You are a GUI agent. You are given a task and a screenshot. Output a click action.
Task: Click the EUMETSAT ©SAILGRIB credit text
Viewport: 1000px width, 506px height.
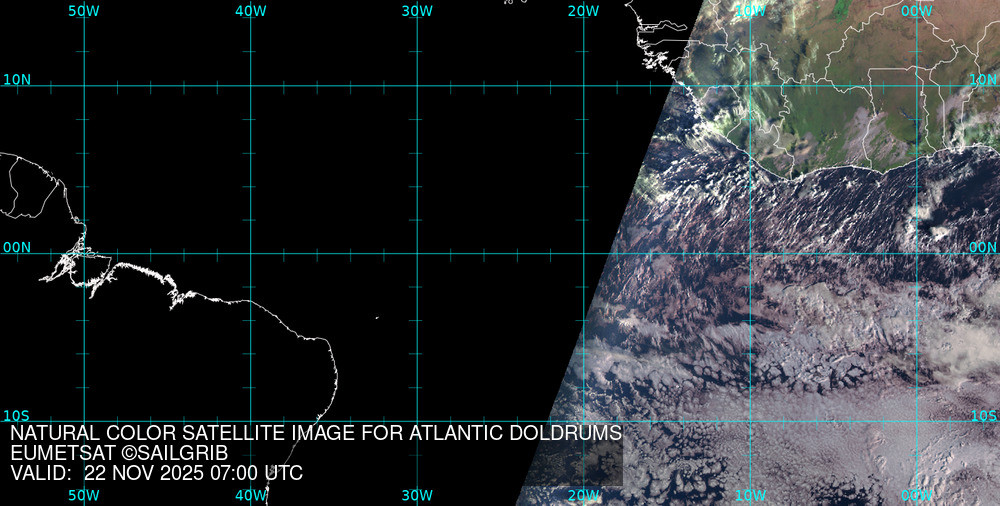(119, 454)
